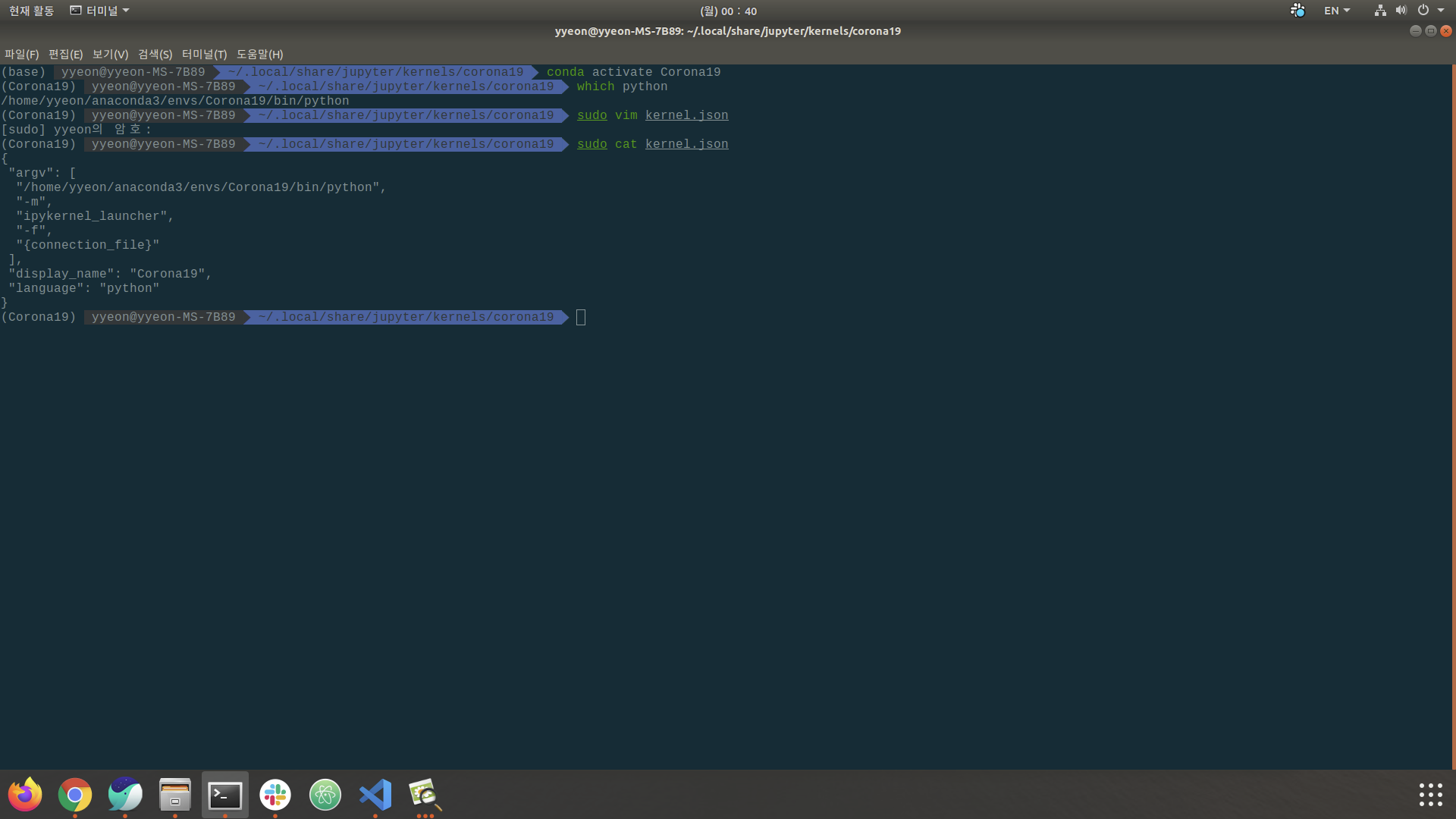Open the Files manager in dock

[x=175, y=794]
